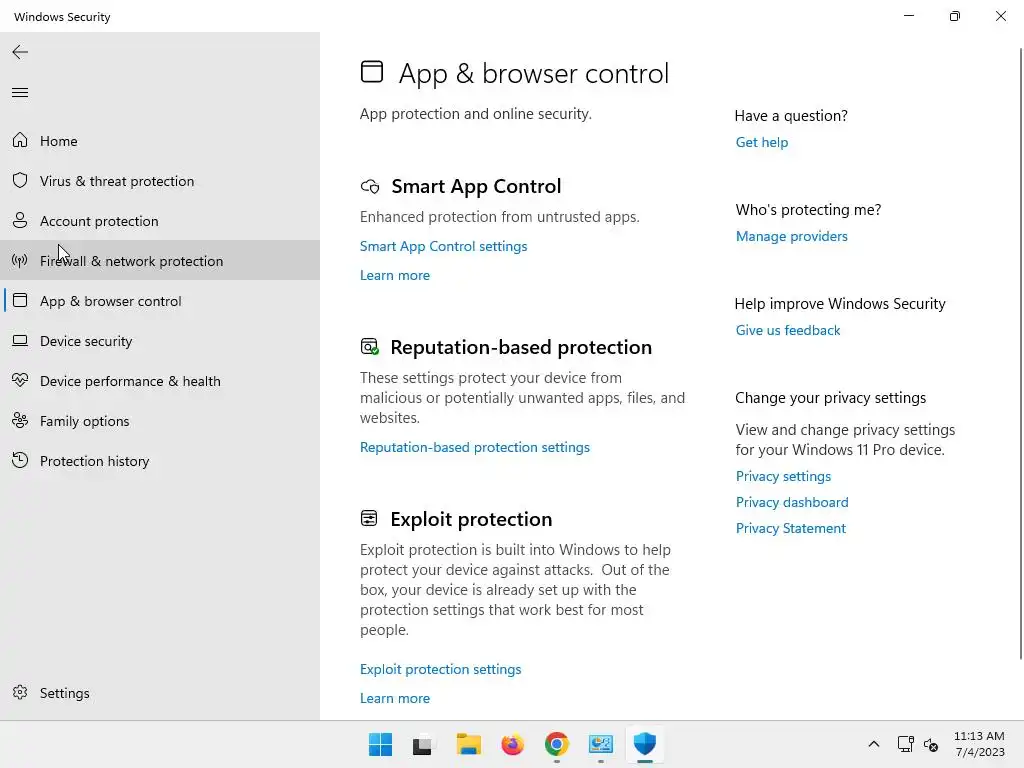
Task: Restore down the Windows Security window
Action: click(954, 16)
